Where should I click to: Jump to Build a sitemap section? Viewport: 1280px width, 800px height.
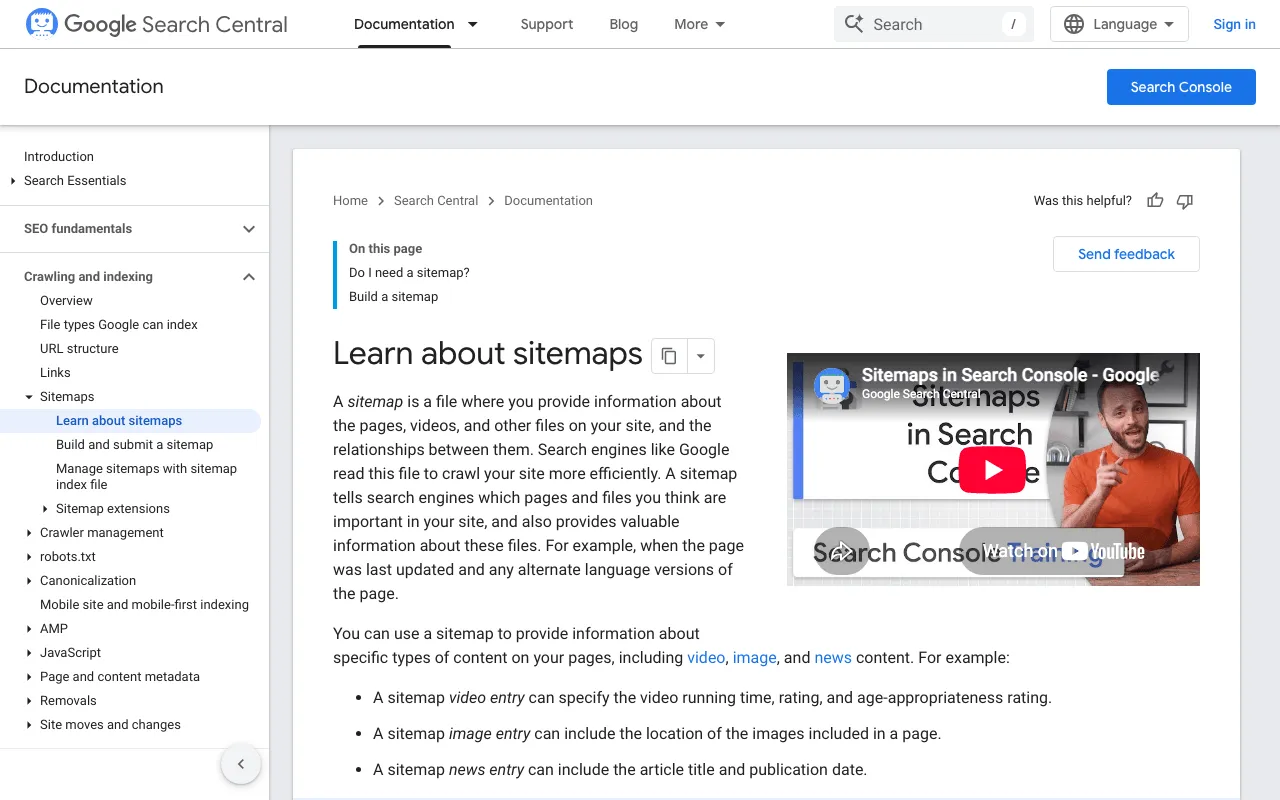coord(393,297)
